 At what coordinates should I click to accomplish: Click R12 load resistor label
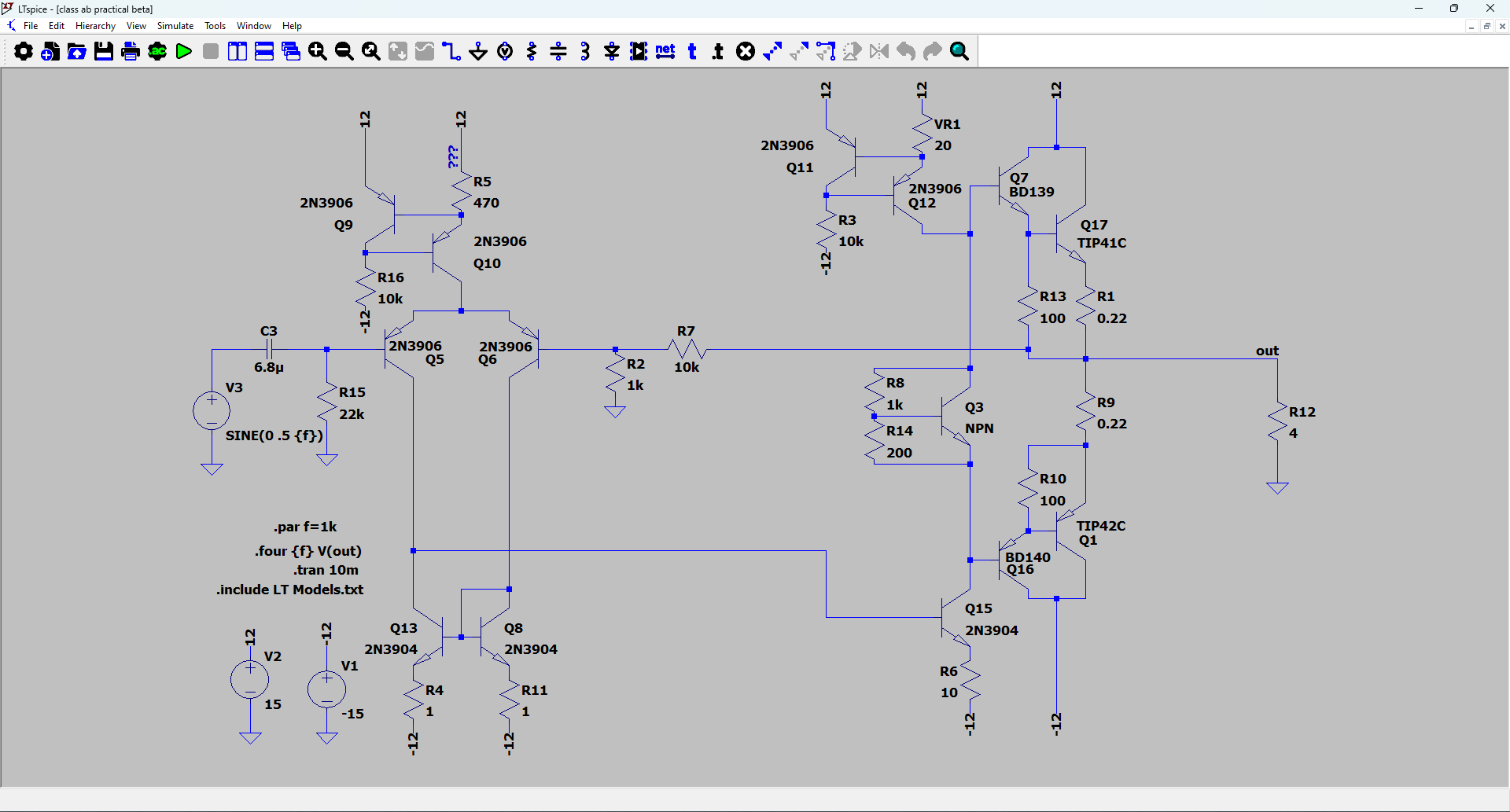pos(1302,412)
